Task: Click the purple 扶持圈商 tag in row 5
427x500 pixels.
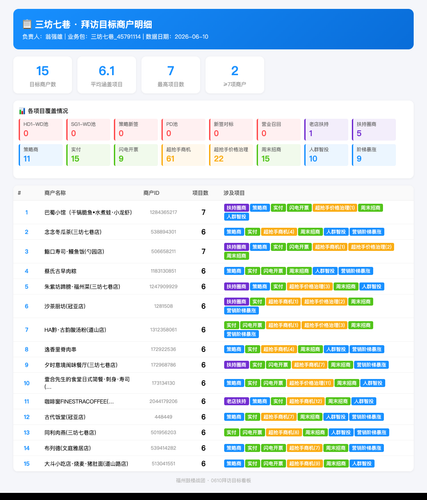Action: [236, 287]
